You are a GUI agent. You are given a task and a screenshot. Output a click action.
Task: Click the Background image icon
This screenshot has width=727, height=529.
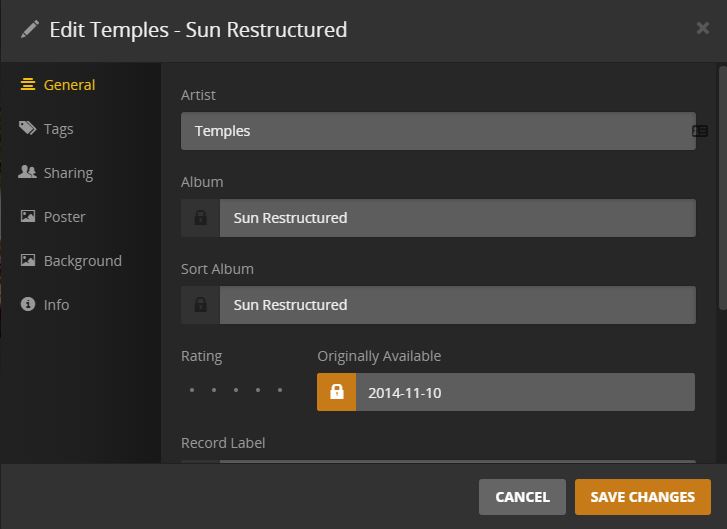(28, 261)
